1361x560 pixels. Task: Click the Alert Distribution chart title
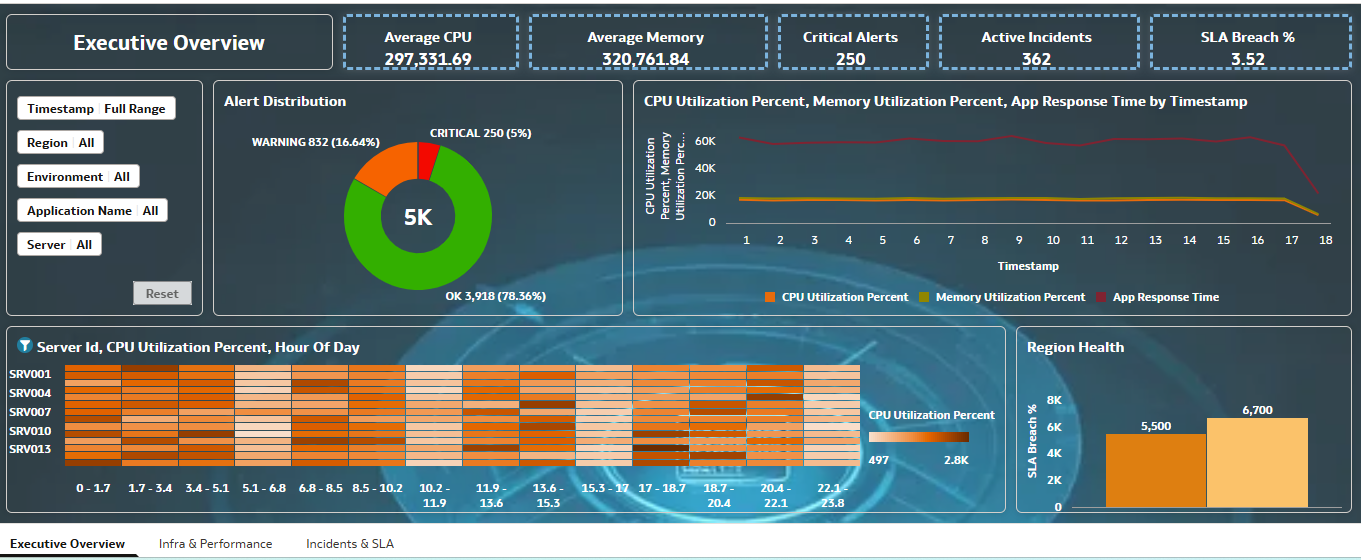point(285,101)
